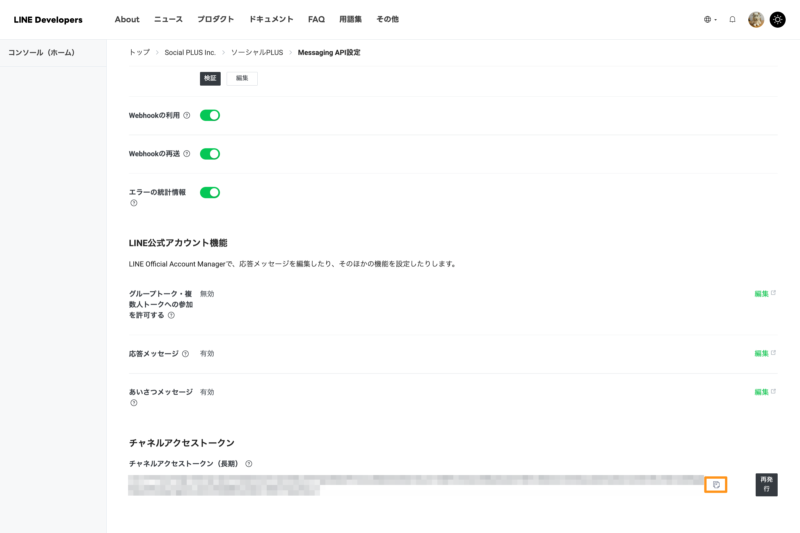The width and height of the screenshot is (800, 533).
Task: Open help icon next to 応答メッセージ
Action: (186, 353)
